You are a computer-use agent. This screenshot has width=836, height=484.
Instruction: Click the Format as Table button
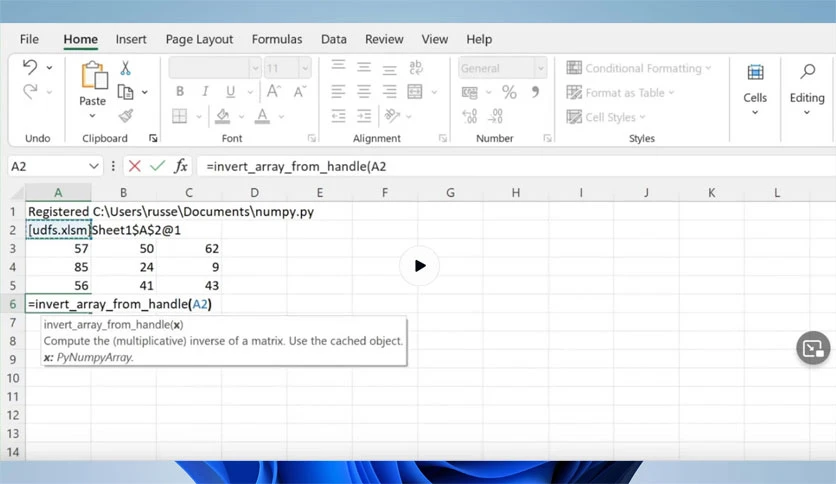620,93
